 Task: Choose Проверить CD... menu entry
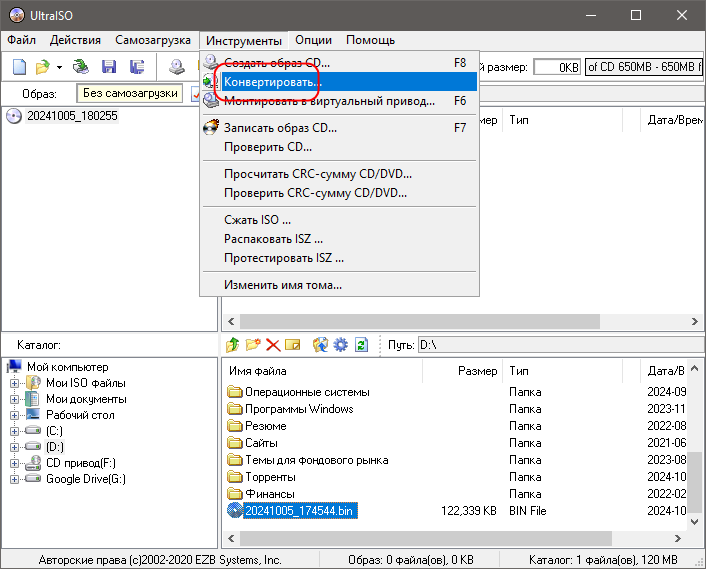pos(339,147)
